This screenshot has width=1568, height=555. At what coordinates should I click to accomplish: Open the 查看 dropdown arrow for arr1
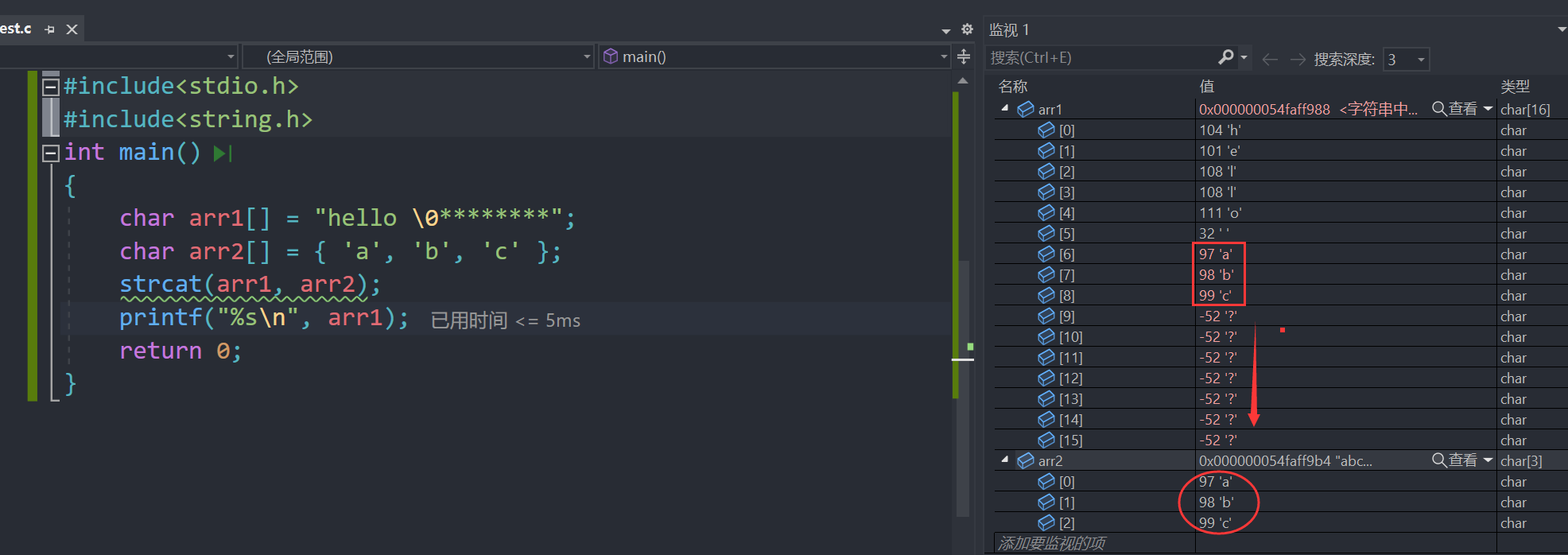click(x=1488, y=109)
